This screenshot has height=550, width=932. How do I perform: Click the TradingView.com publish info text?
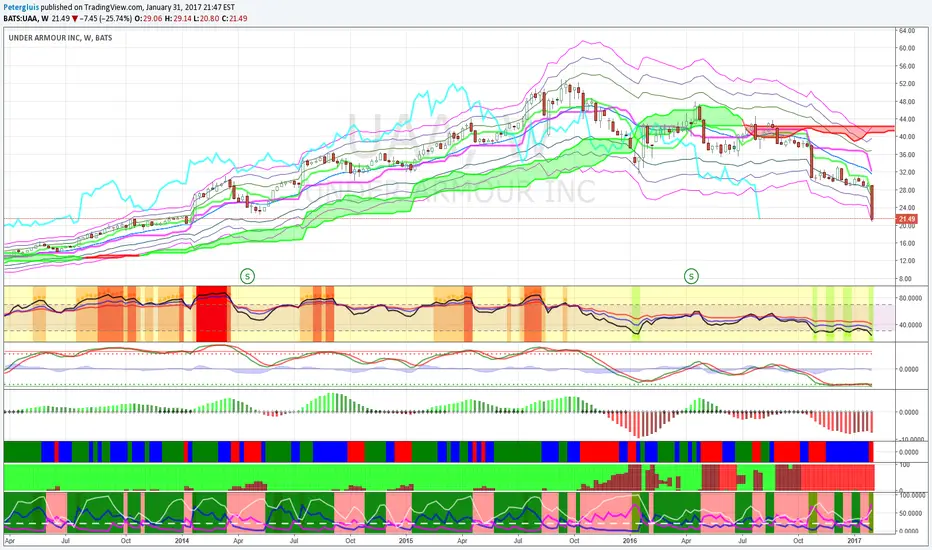(138, 7)
